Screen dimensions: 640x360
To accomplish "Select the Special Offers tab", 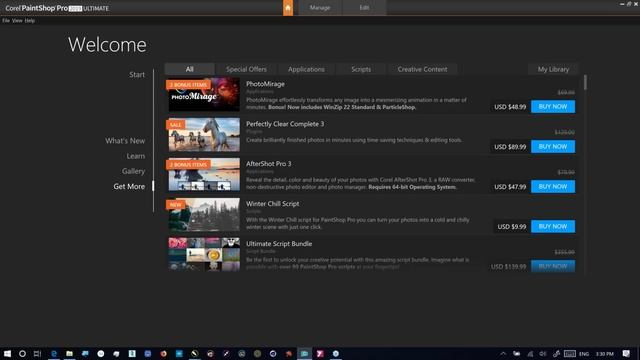I will (x=246, y=69).
